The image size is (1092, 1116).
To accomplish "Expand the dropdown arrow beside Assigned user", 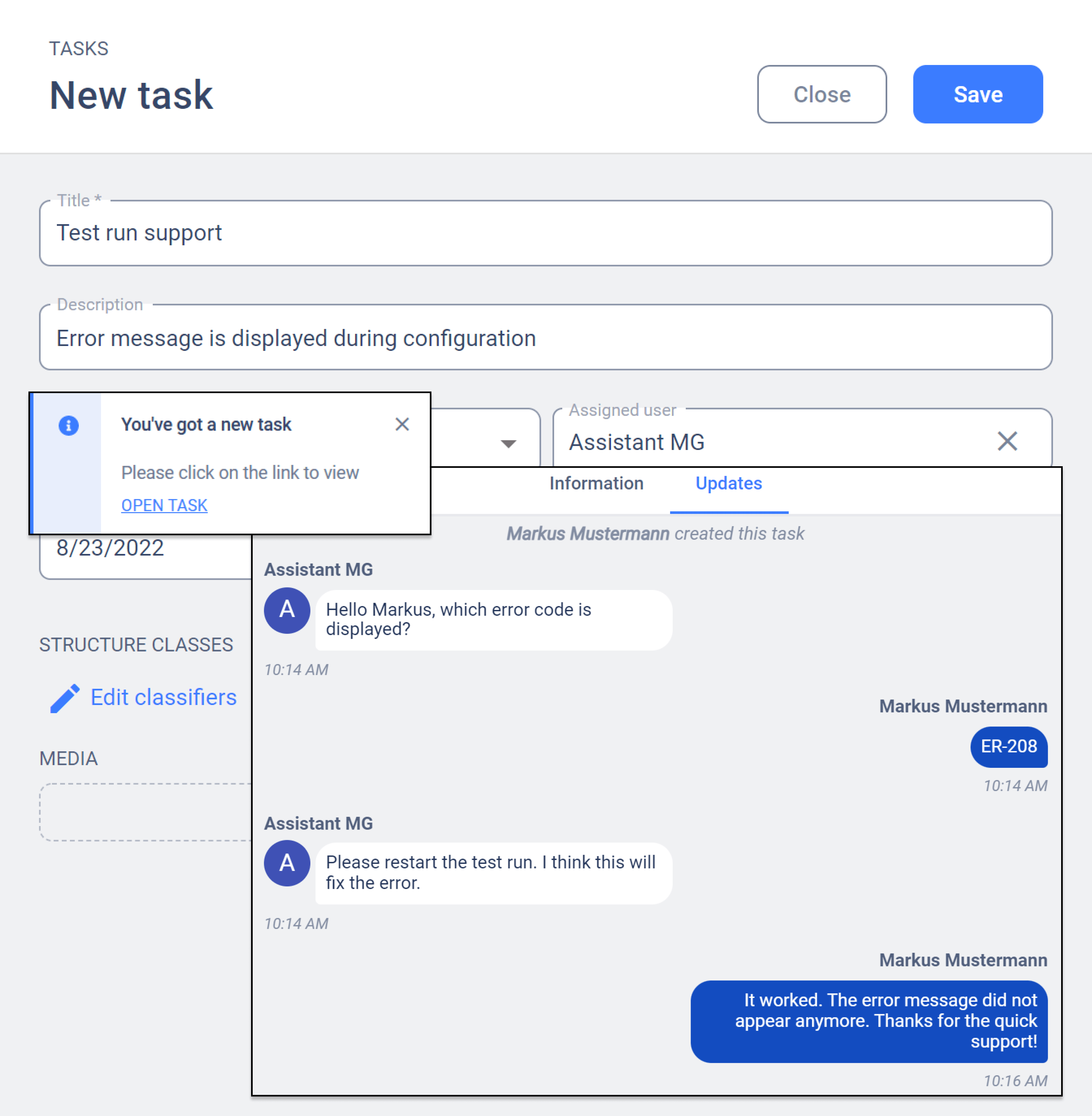I will click(x=508, y=443).
